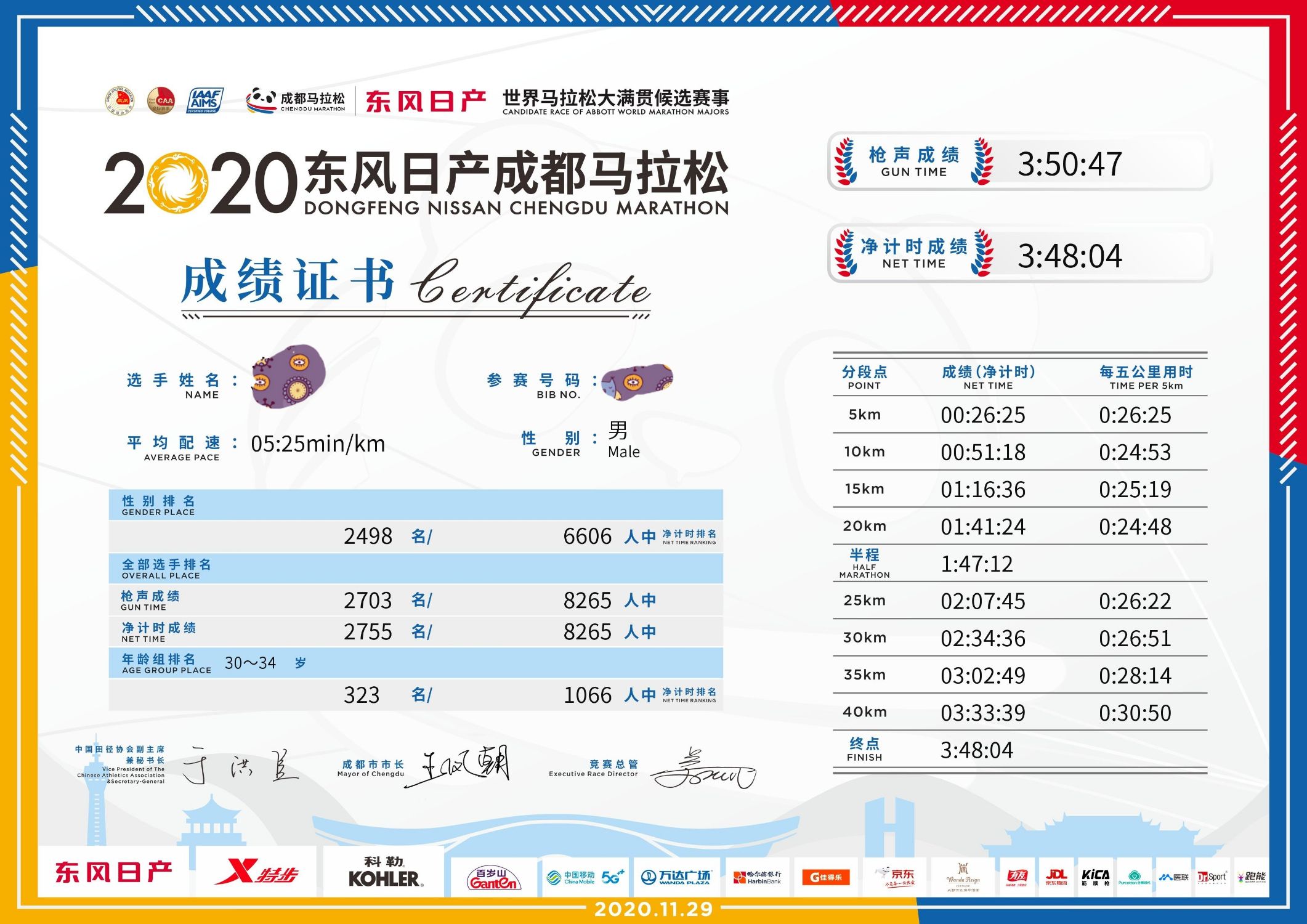Click the 3:48:04 time in the FINISH row

point(976,750)
